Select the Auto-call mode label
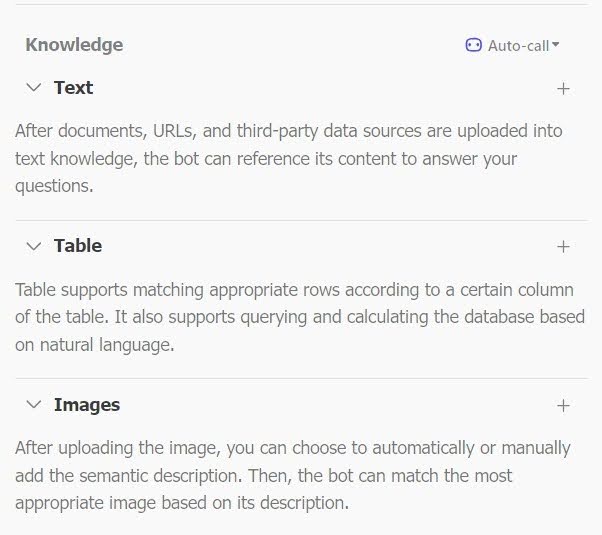 pos(518,46)
